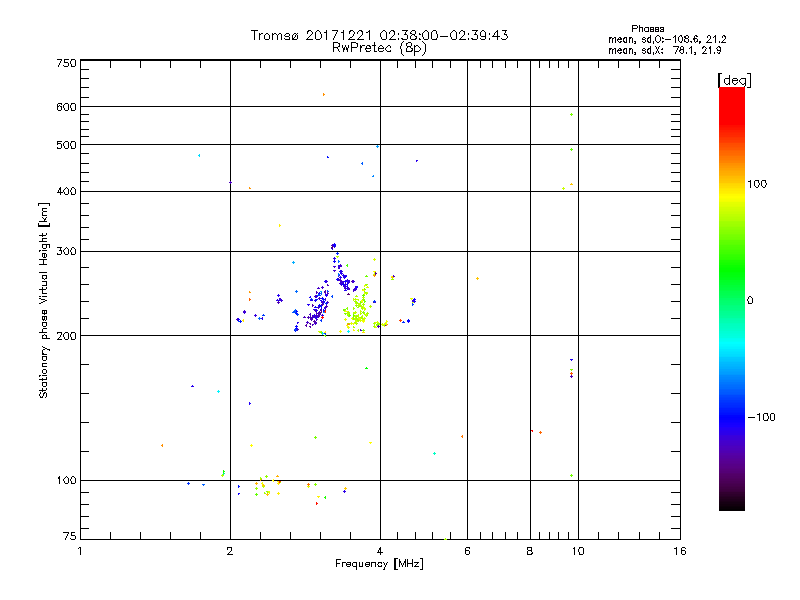Screen dimensions: 800x600
Task: Click the '10' x-axis tick label
Action: (578, 551)
